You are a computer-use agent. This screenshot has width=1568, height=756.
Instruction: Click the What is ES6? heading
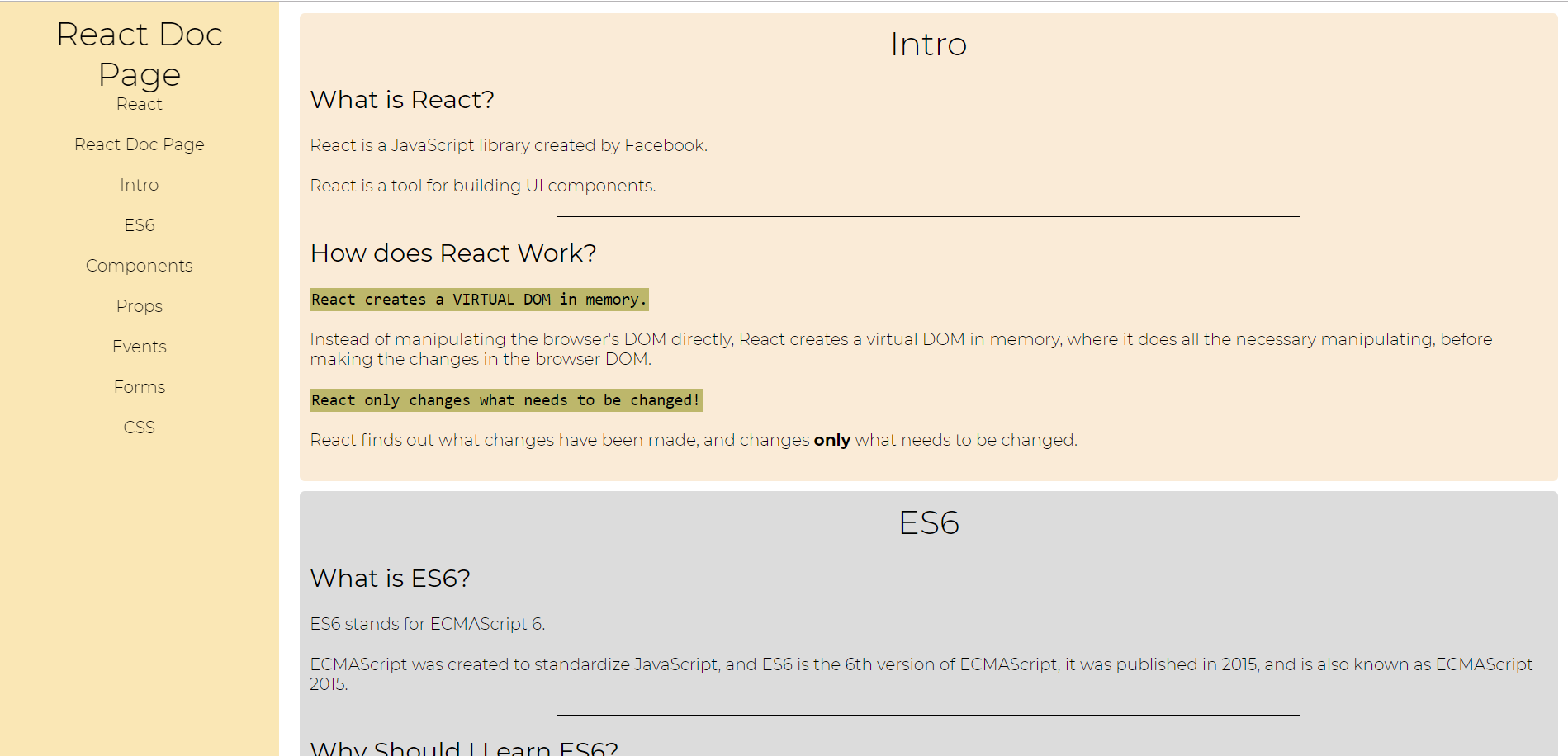pos(390,579)
